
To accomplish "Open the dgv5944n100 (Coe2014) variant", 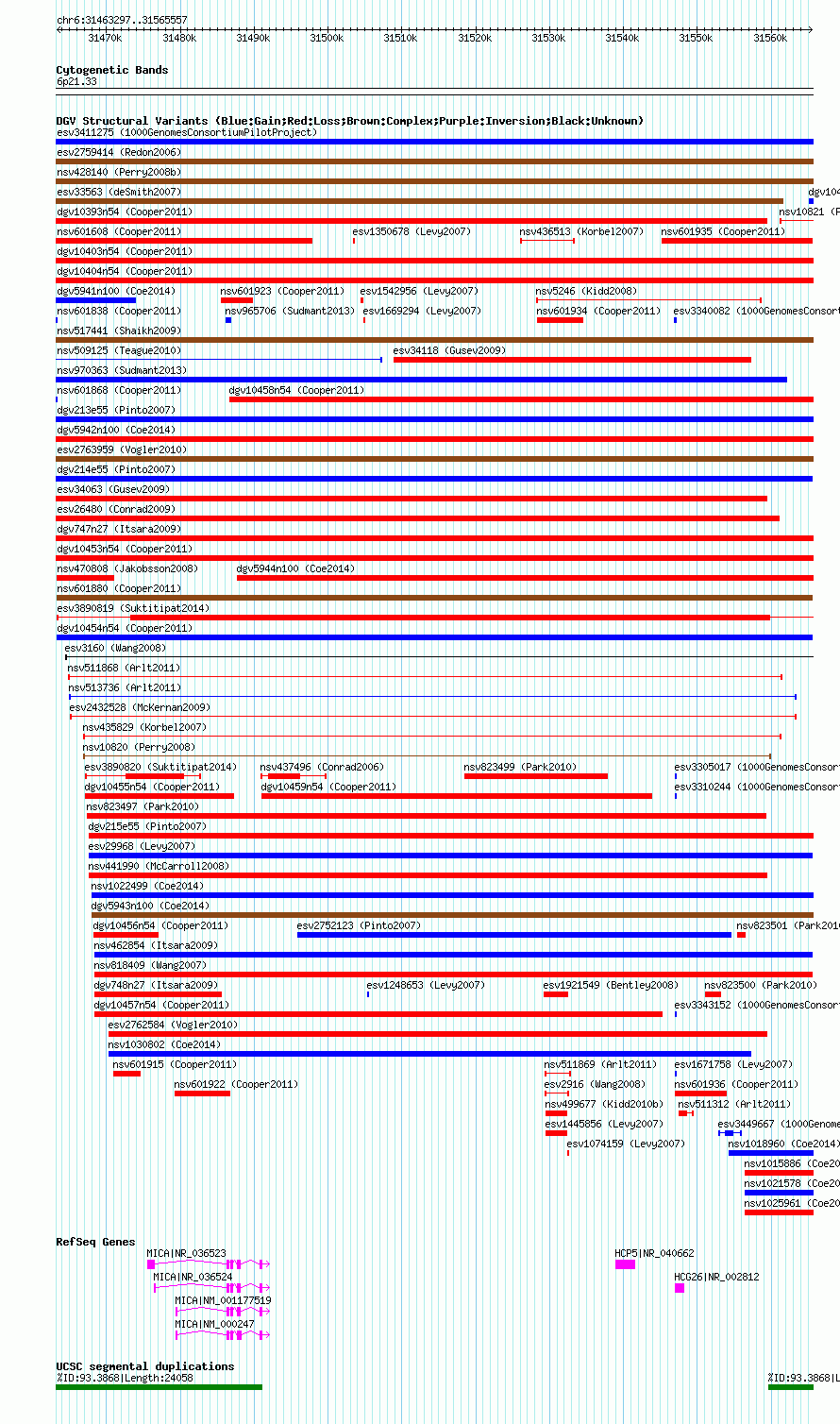I will tap(295, 569).
